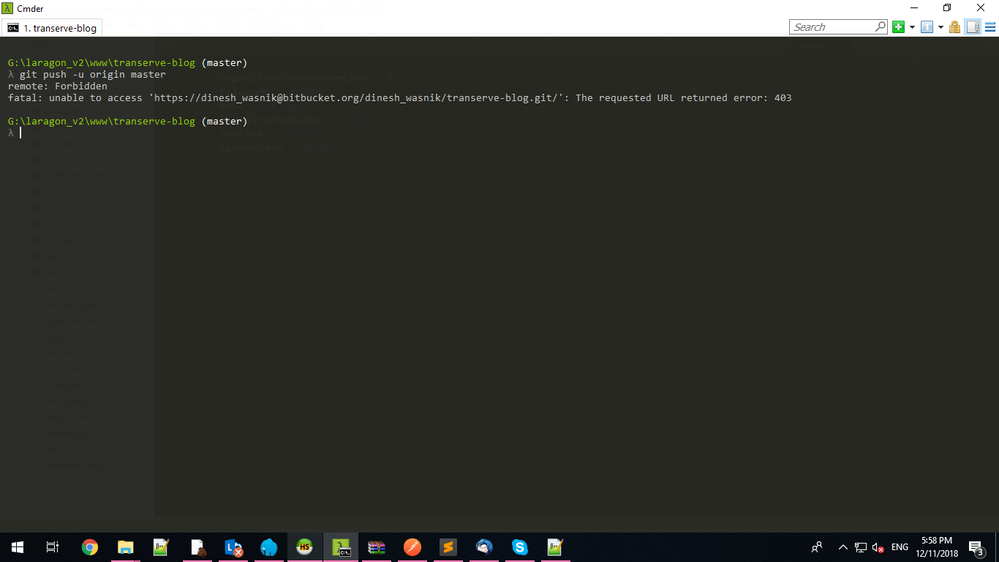Open File Explorer from the taskbar

[x=125, y=547]
